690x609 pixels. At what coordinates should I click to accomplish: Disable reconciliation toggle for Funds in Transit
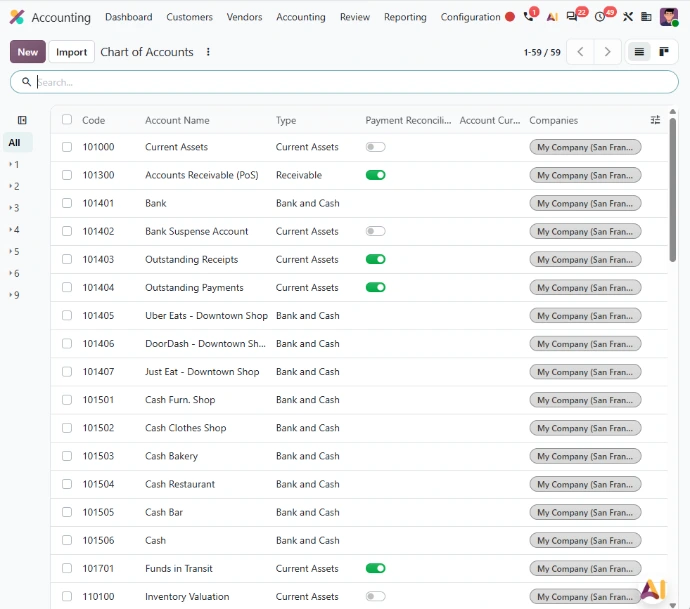pyautogui.click(x=375, y=568)
